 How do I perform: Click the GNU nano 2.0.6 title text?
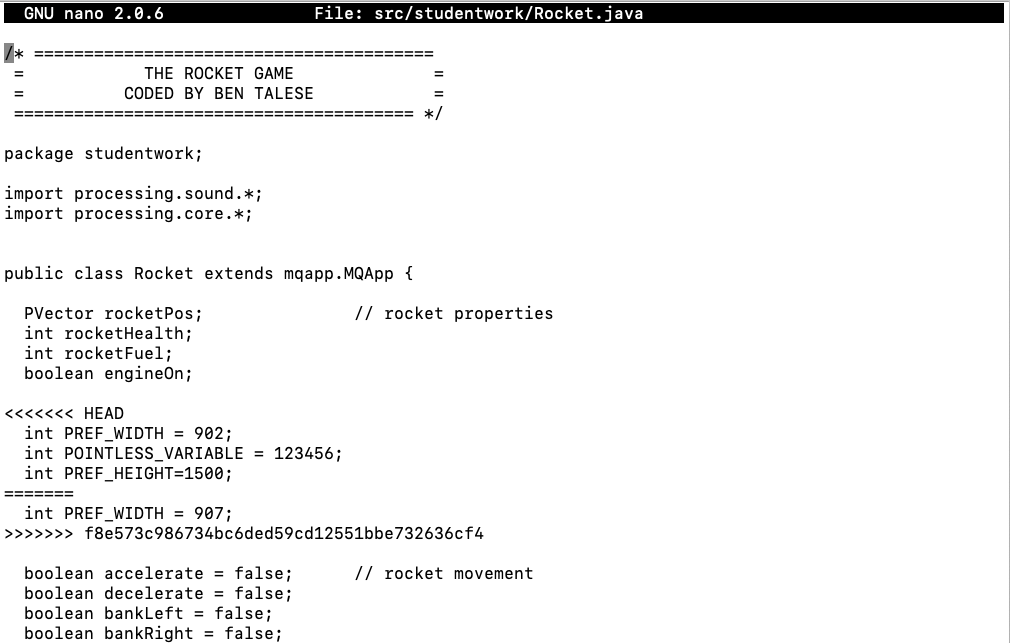click(93, 13)
